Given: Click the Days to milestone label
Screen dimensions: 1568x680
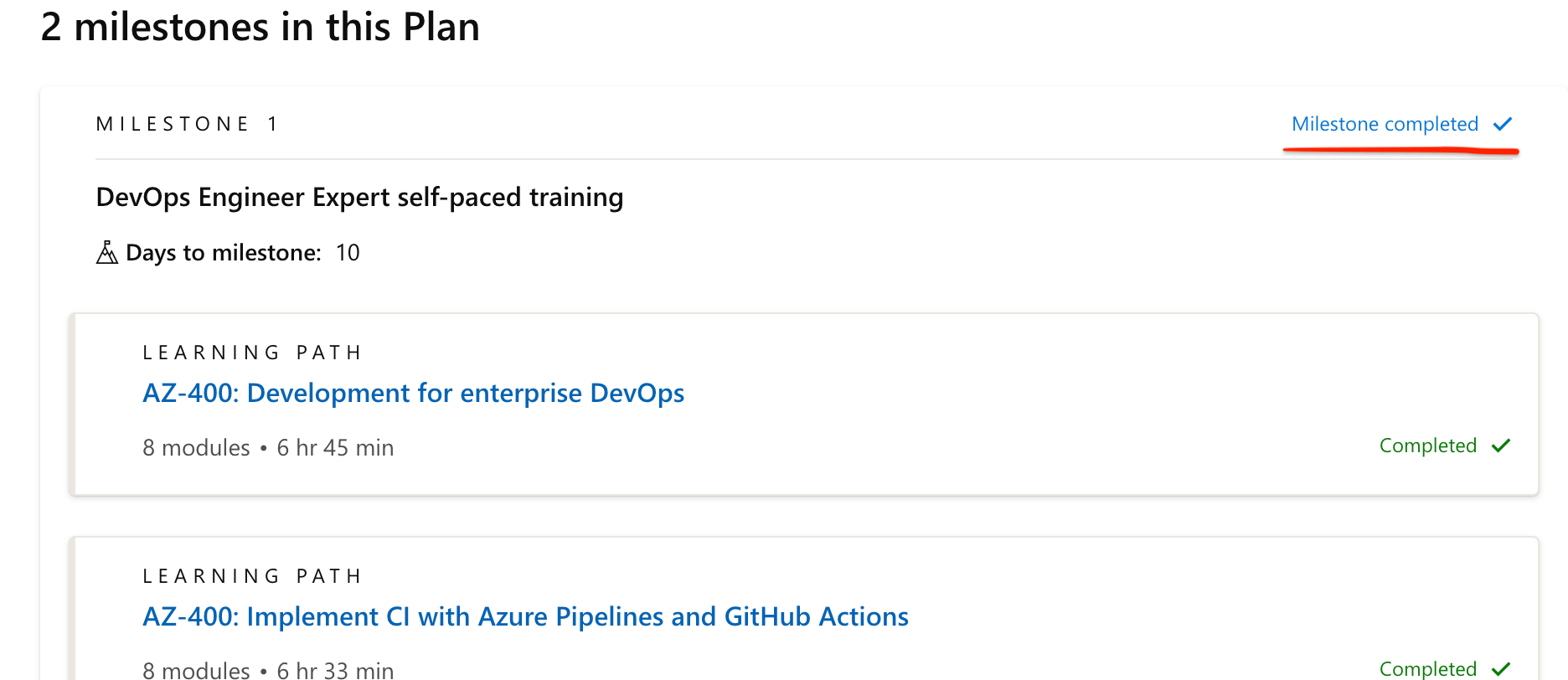Looking at the screenshot, I should click(x=223, y=252).
